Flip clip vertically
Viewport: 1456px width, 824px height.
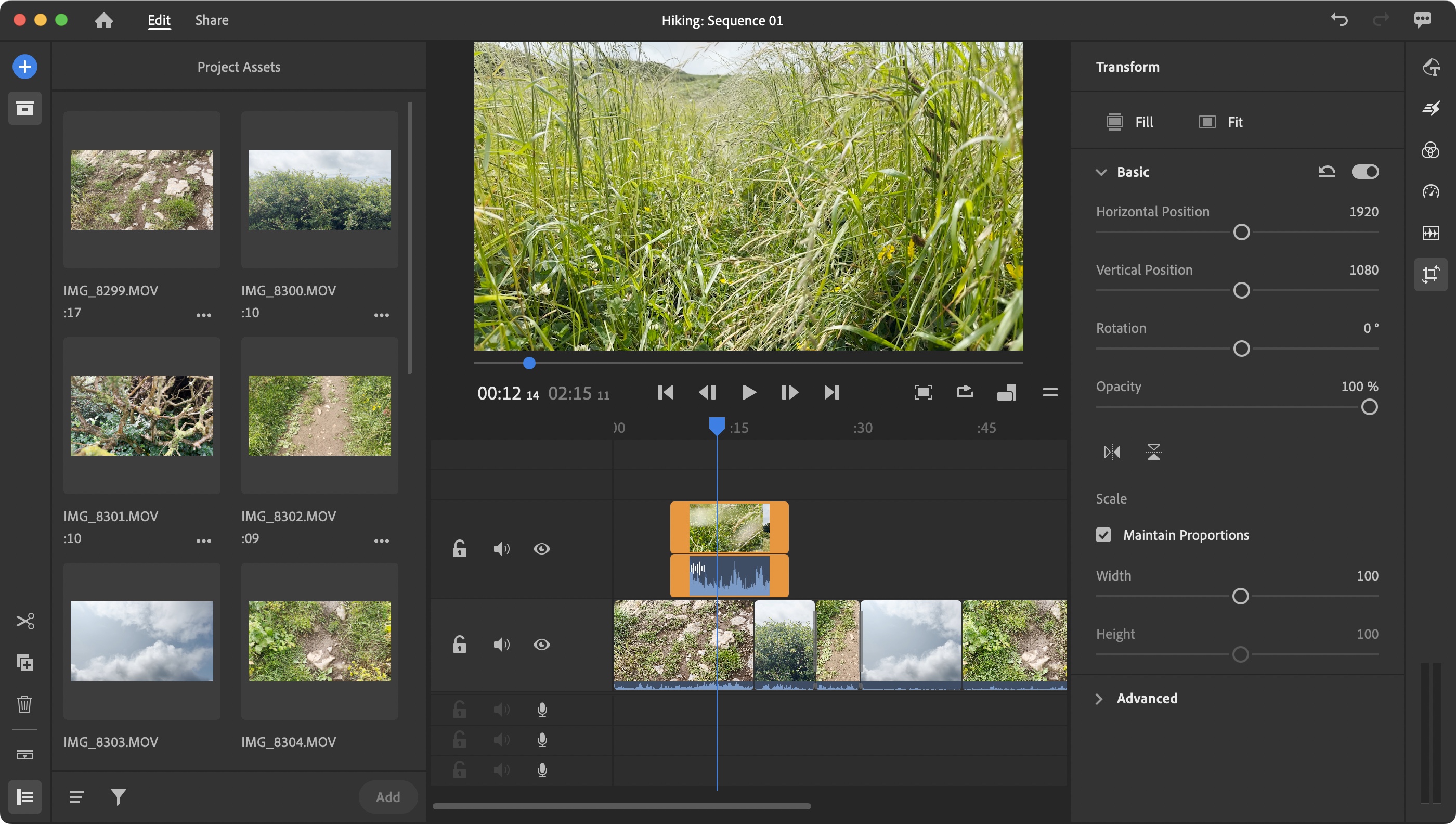1153,452
